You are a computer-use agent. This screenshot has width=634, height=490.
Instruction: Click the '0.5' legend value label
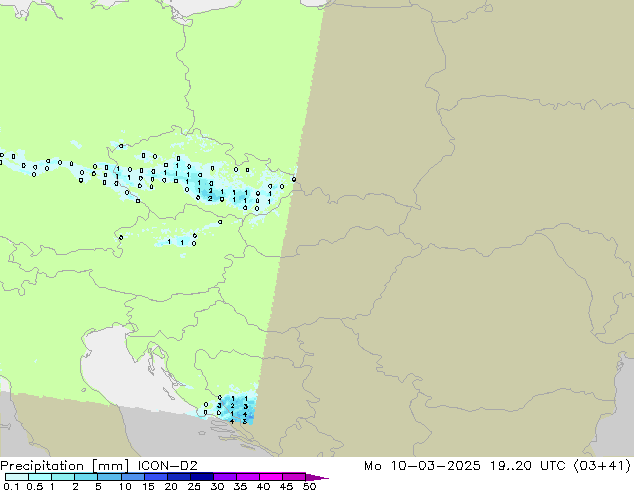click(35, 486)
